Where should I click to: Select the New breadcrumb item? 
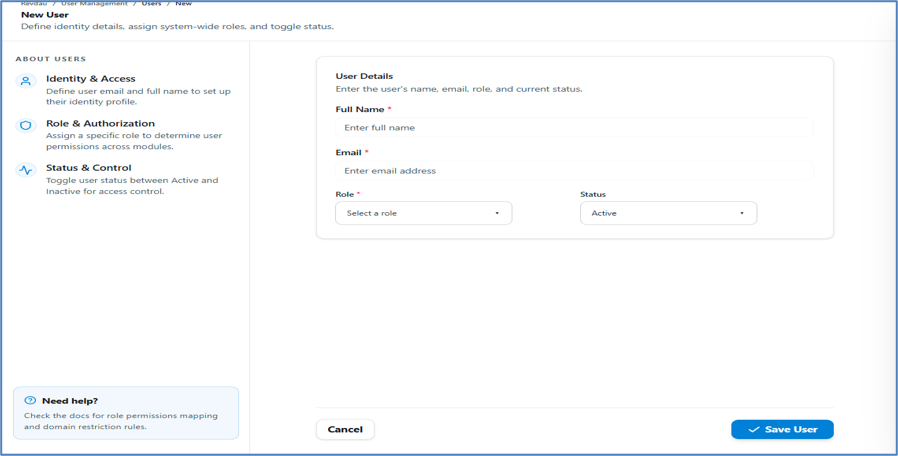point(184,3)
